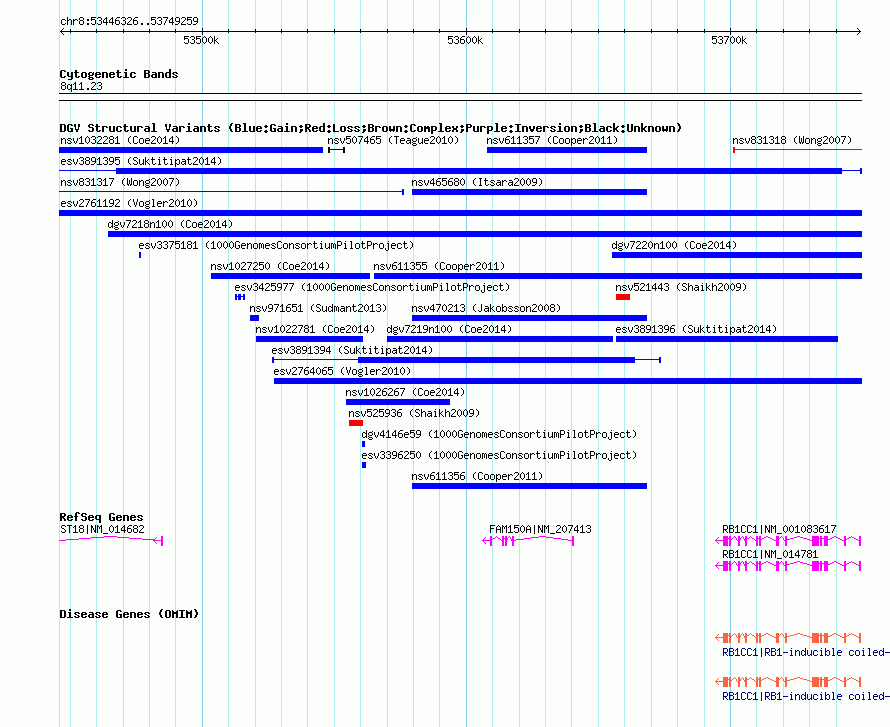Click the esv3375181 1000GenomesConsortiumPilotProject label
The width and height of the screenshot is (890, 727).
point(276,245)
